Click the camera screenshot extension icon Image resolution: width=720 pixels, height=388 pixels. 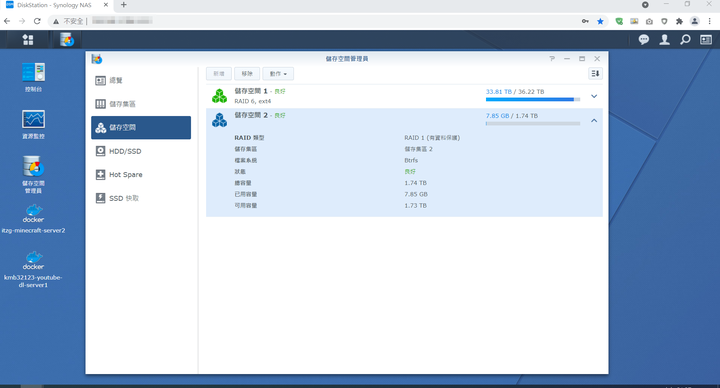649,21
